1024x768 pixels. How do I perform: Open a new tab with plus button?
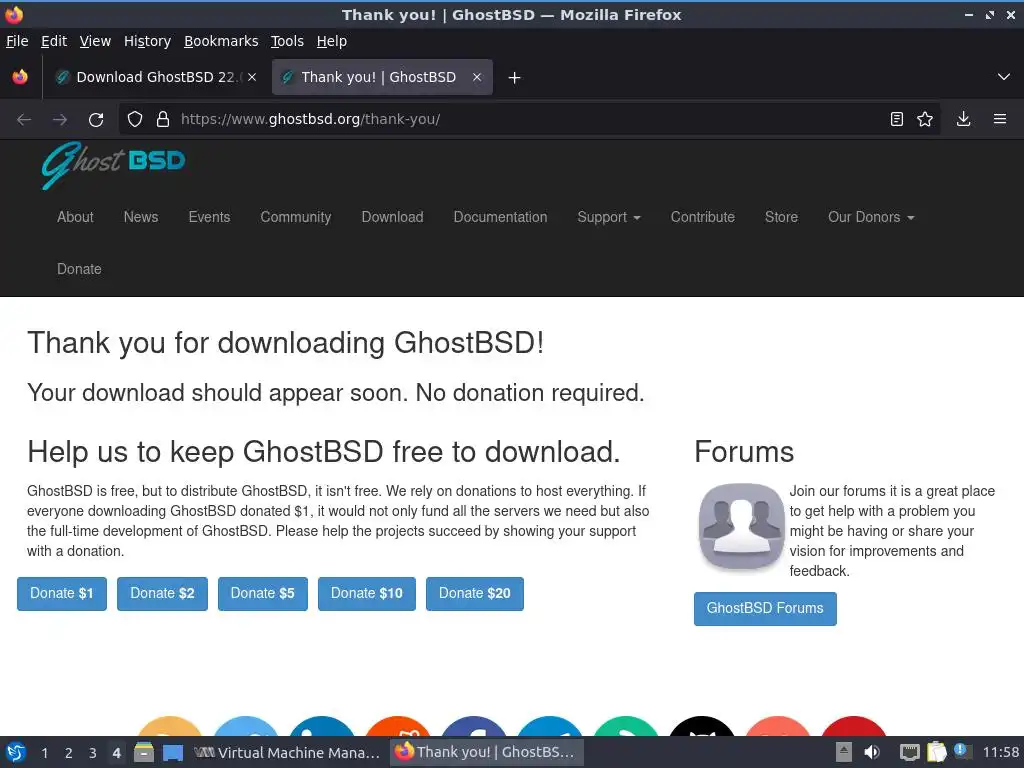point(515,78)
